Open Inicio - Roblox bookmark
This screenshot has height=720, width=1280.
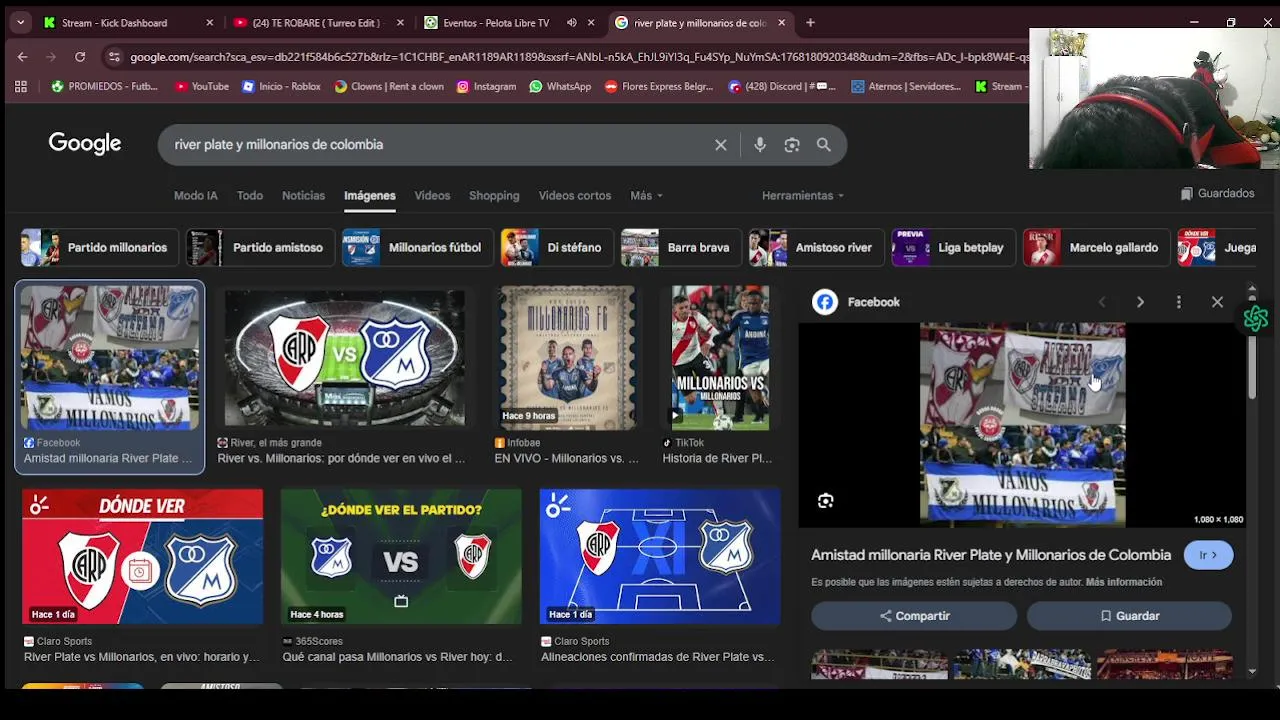pos(281,86)
